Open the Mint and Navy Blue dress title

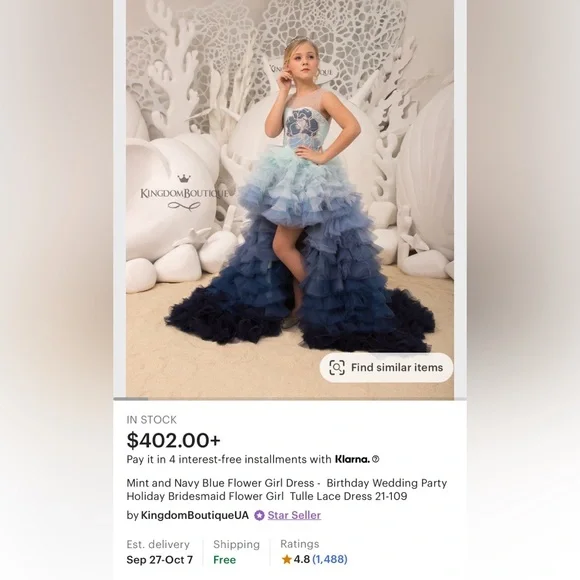287,489
